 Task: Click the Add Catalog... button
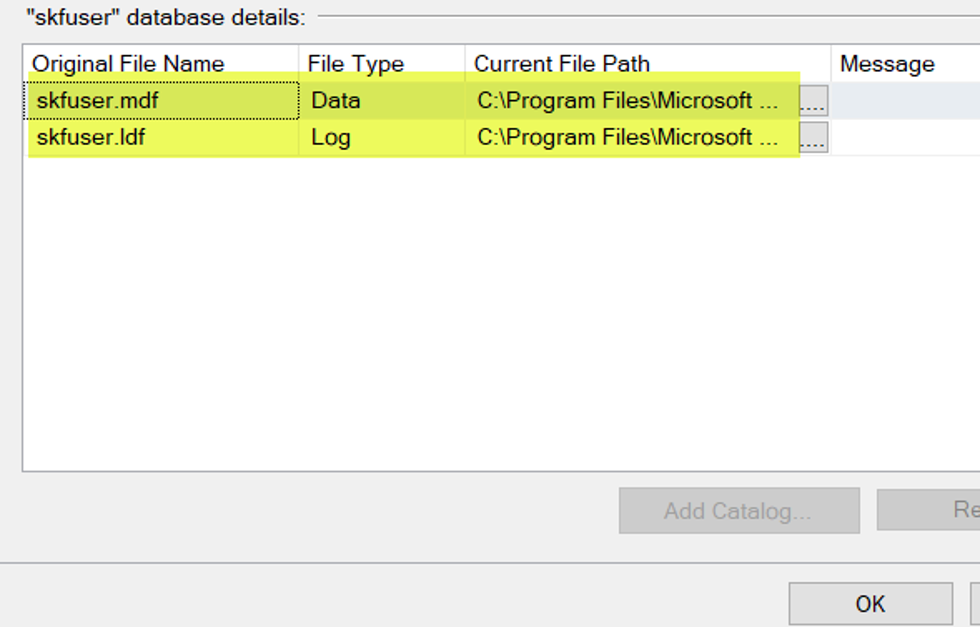[x=739, y=511]
